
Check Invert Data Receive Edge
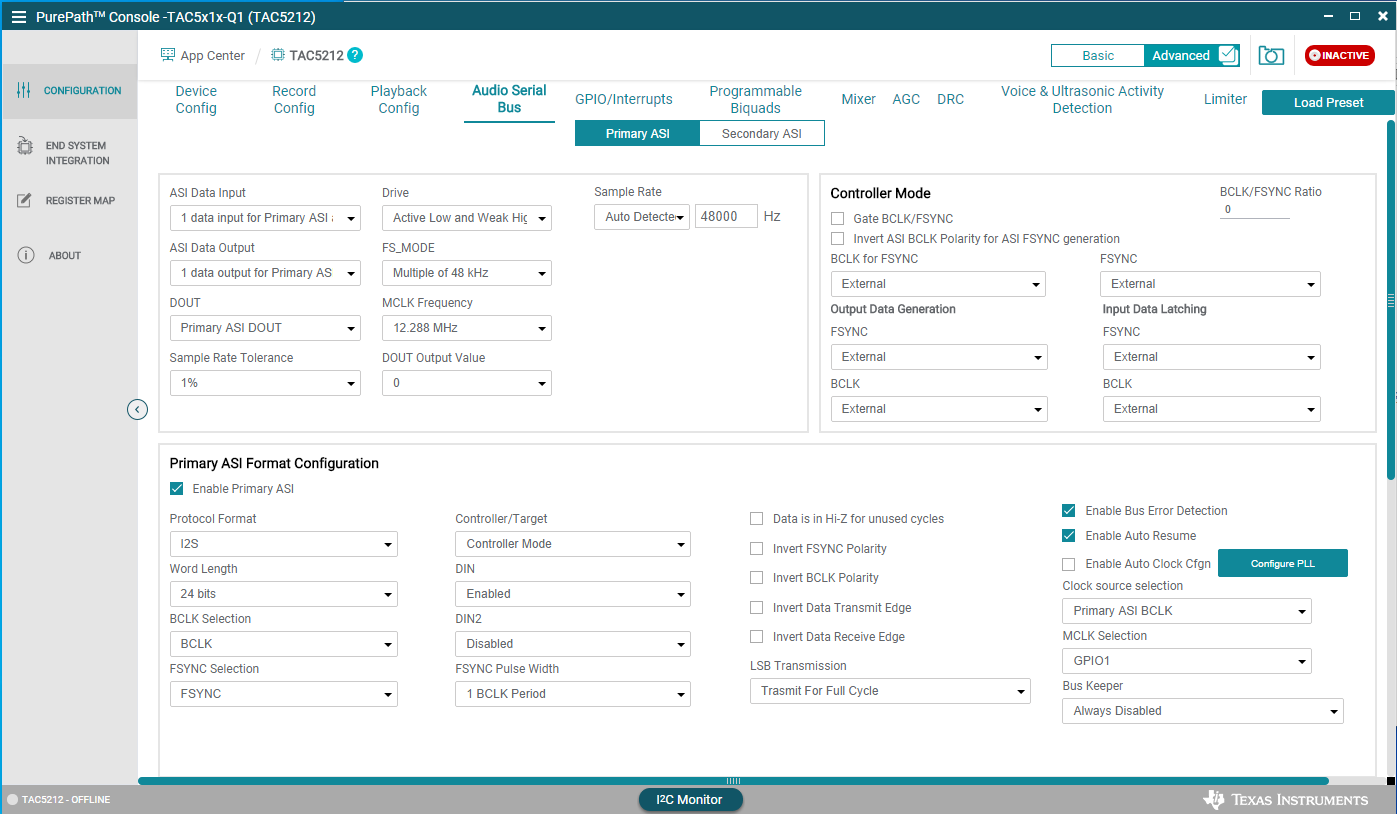tap(757, 637)
